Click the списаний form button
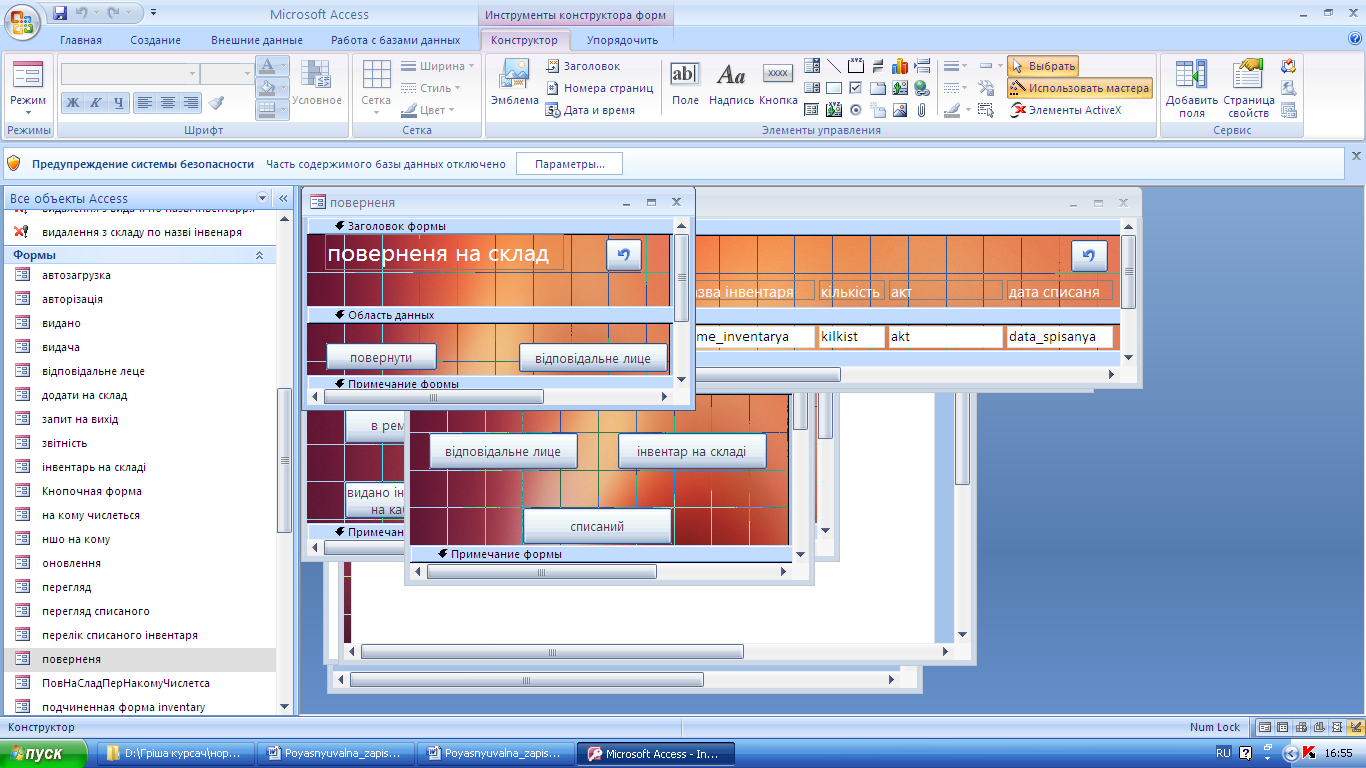 [597, 526]
